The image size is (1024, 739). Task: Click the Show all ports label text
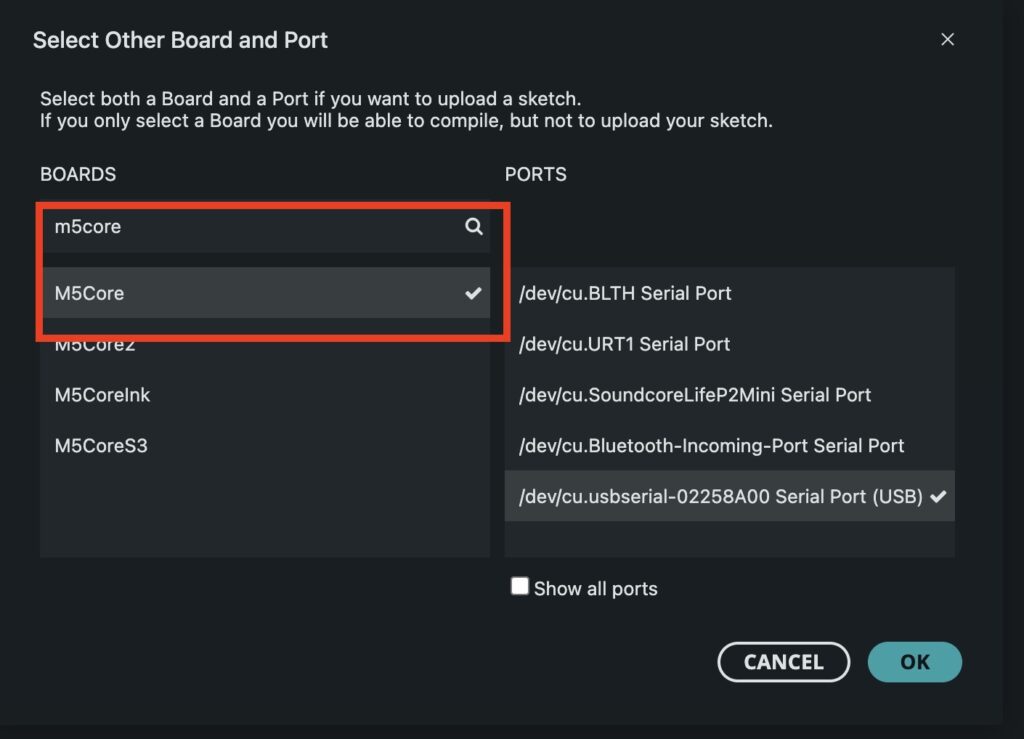click(596, 589)
